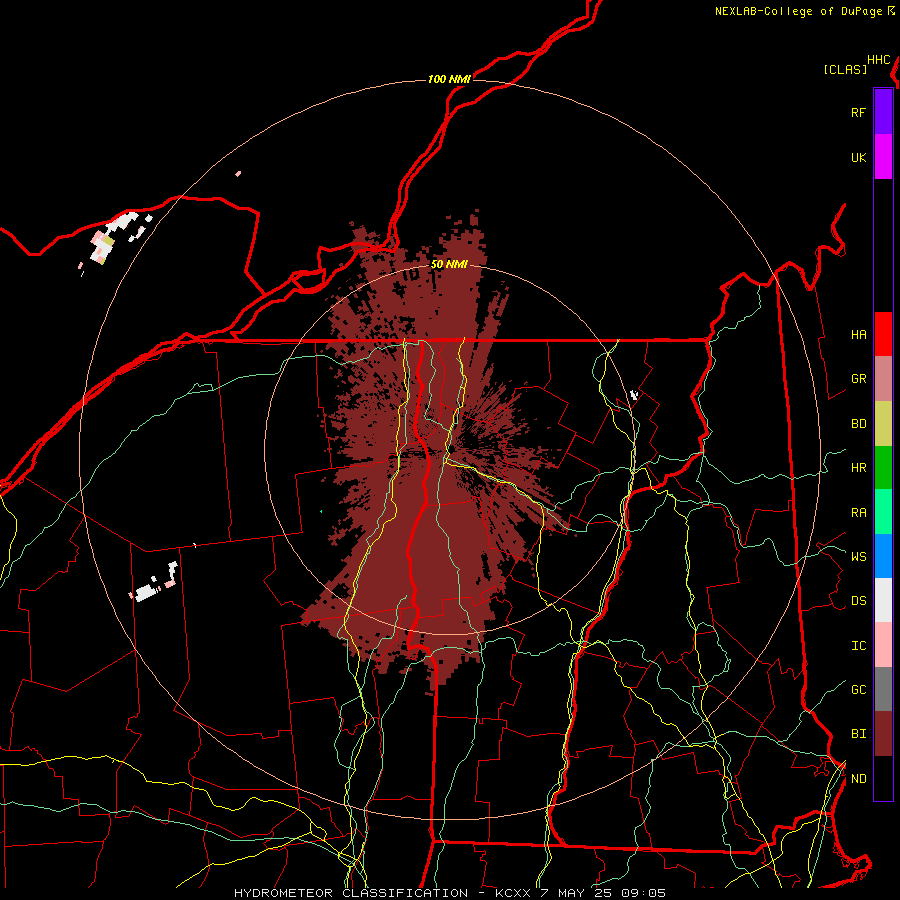Click the 100 NMI range ring label
Screen dimensions: 900x900
[x=449, y=79]
